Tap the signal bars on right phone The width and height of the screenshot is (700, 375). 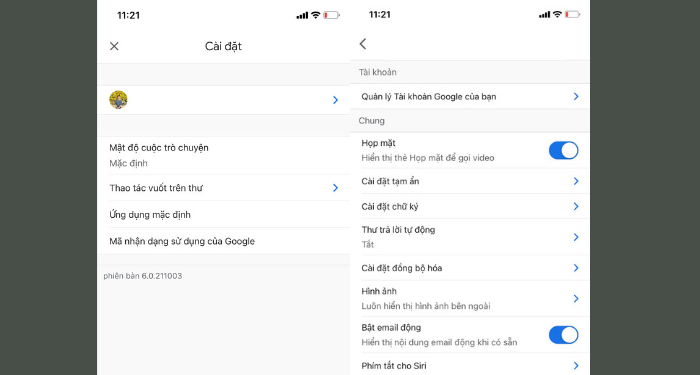(x=545, y=15)
